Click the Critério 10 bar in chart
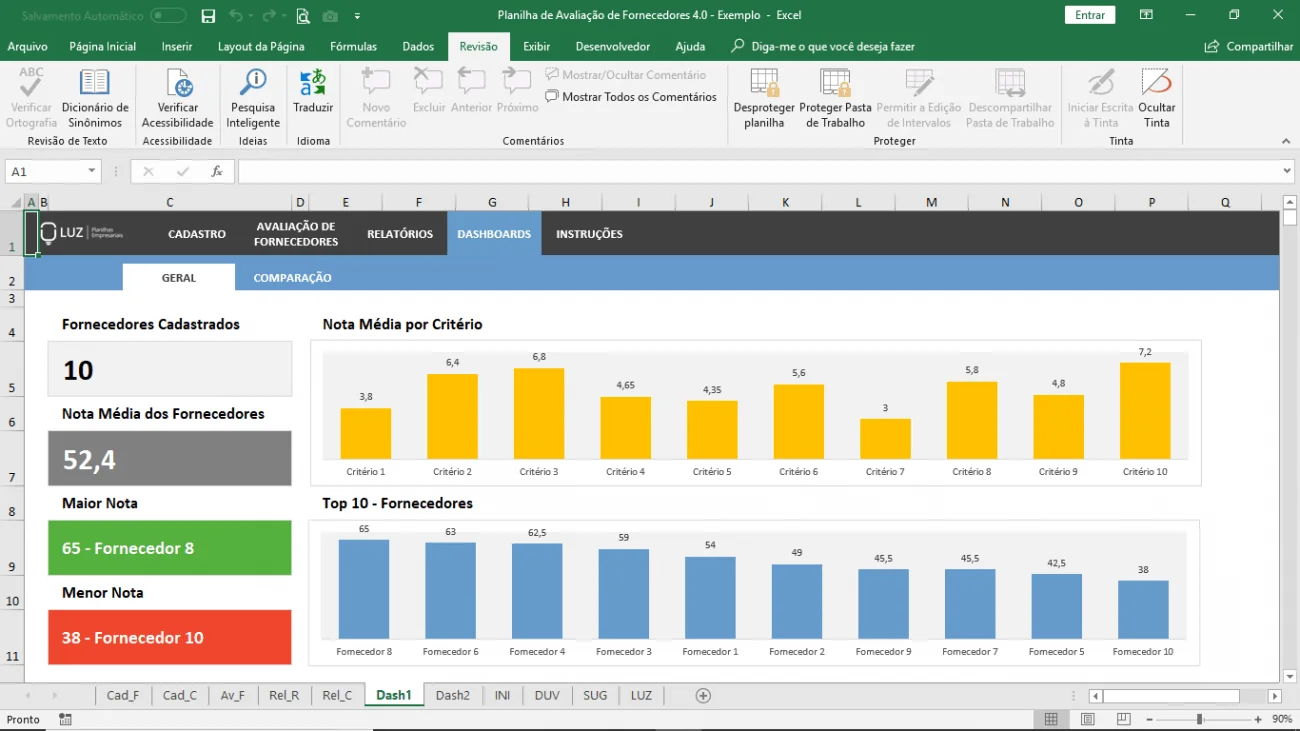The width and height of the screenshot is (1300, 731). click(x=1145, y=411)
